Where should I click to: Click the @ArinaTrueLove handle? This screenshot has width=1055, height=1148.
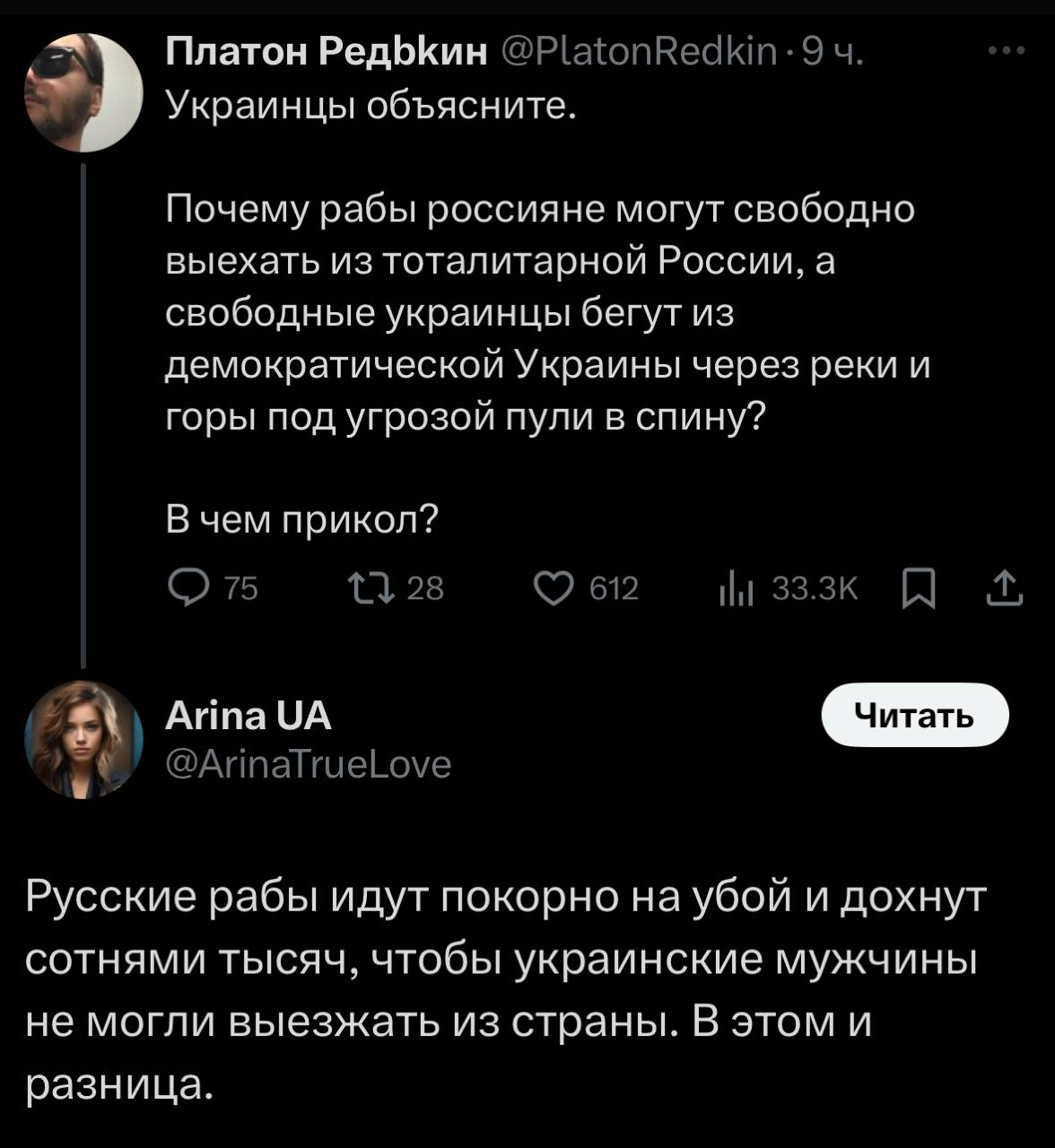(309, 763)
